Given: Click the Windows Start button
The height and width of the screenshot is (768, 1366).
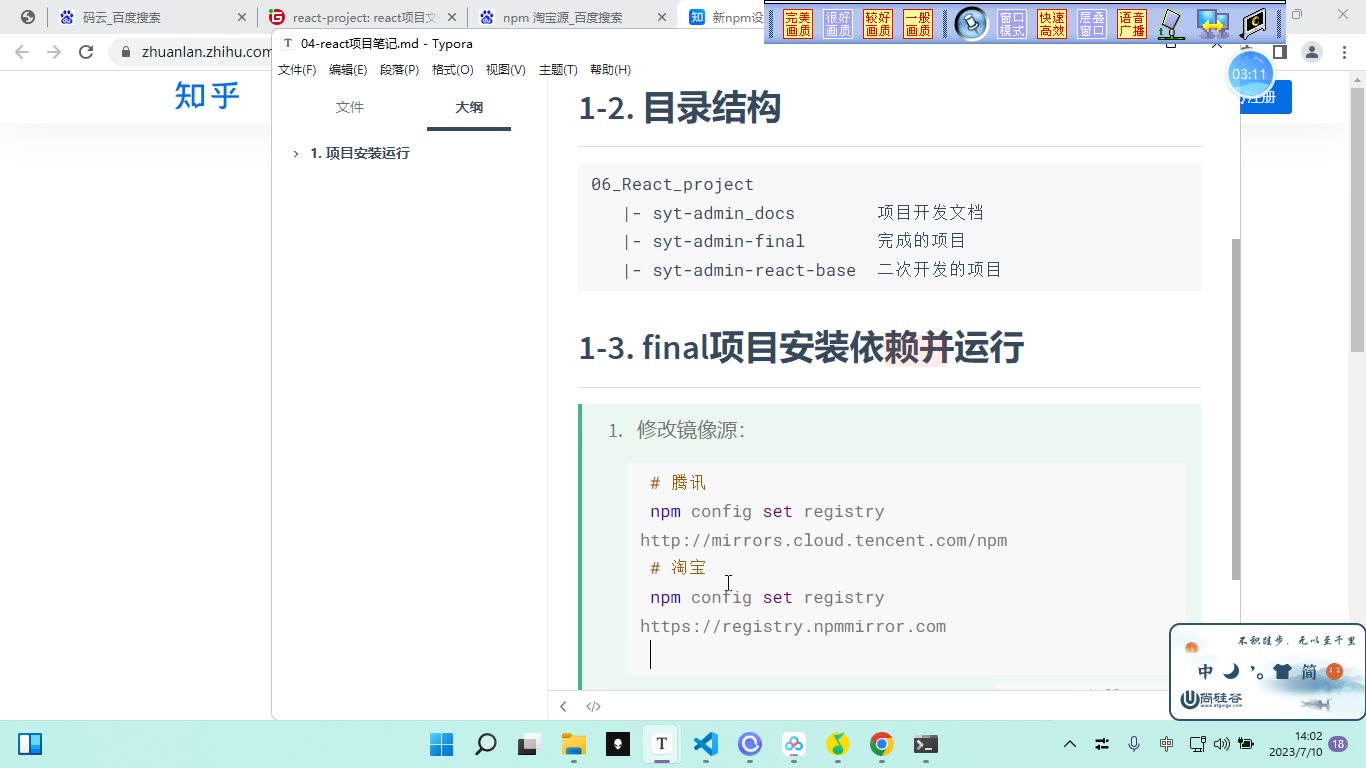Looking at the screenshot, I should [x=441, y=744].
